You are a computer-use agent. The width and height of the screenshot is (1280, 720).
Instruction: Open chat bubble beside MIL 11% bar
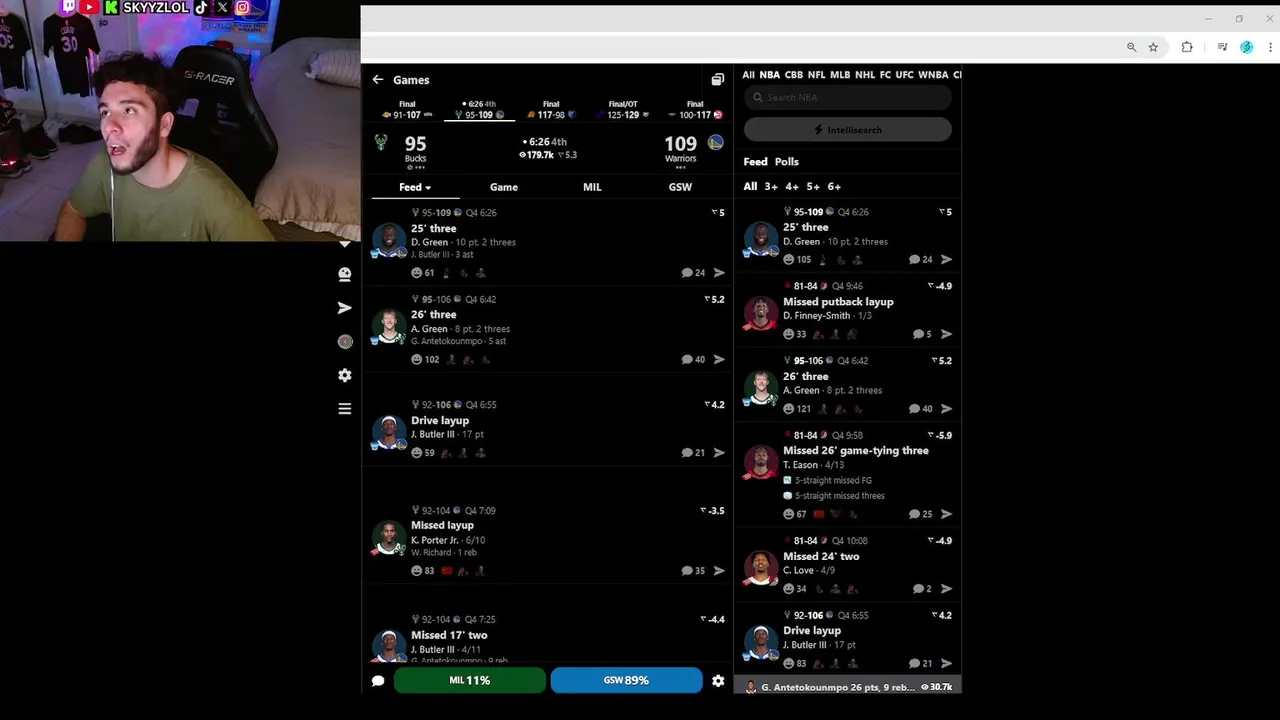378,681
